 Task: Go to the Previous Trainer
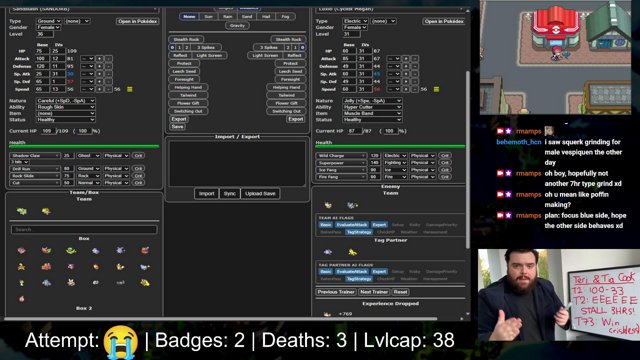pyautogui.click(x=336, y=292)
